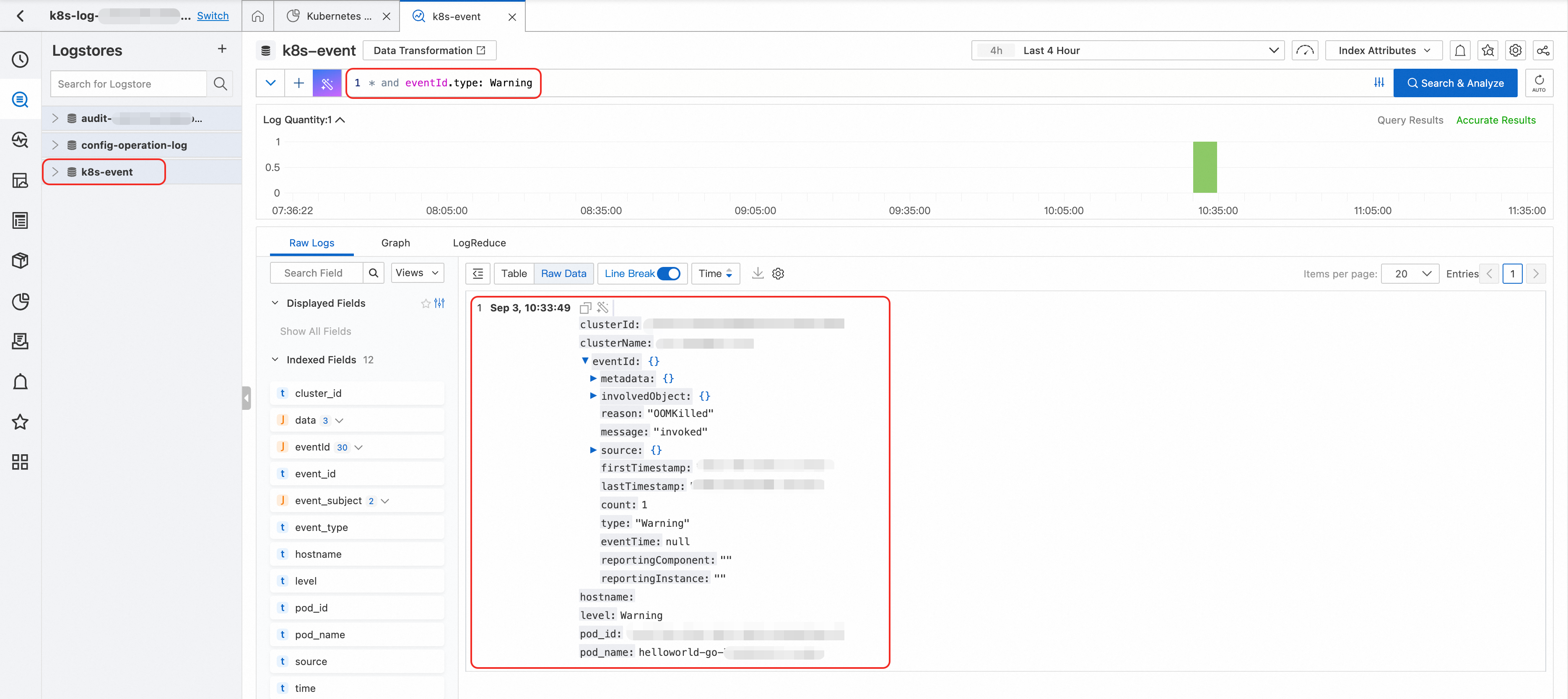
Task: Click the cube package sidebar icon
Action: tap(20, 260)
